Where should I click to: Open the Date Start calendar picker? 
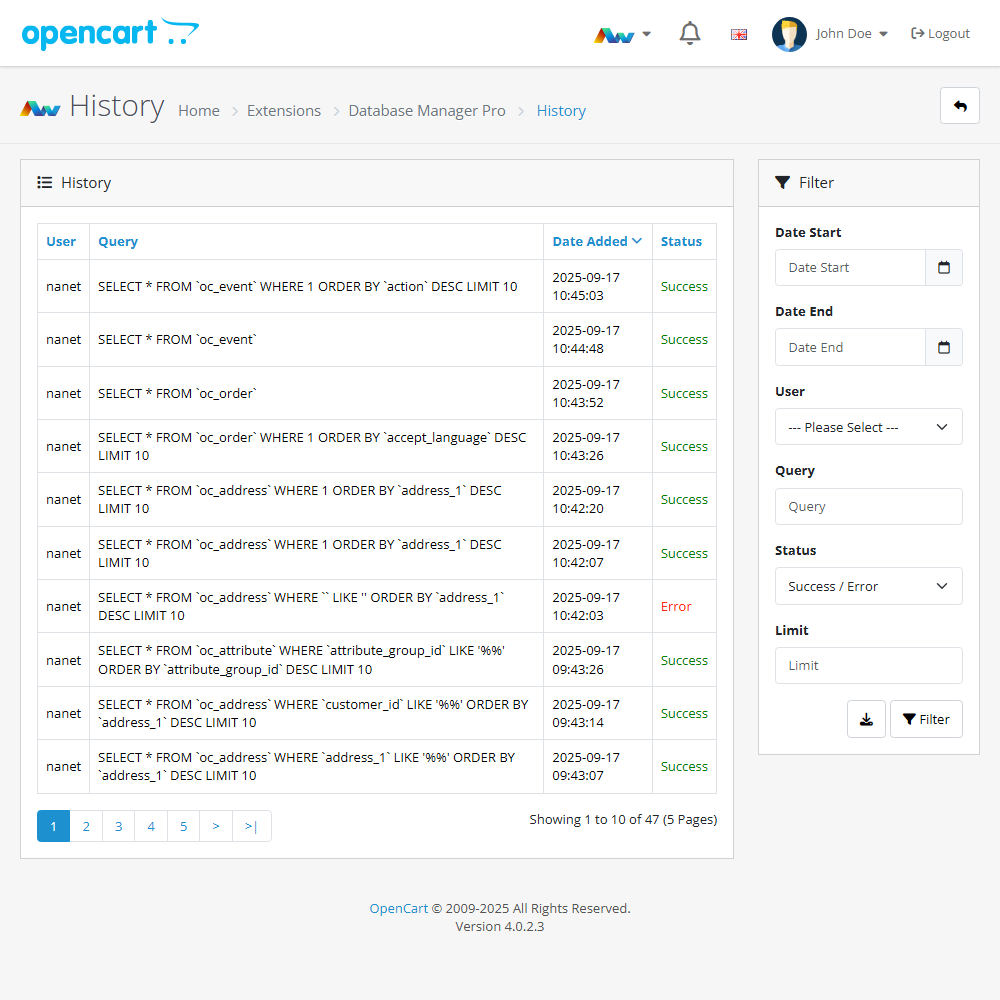coord(943,268)
